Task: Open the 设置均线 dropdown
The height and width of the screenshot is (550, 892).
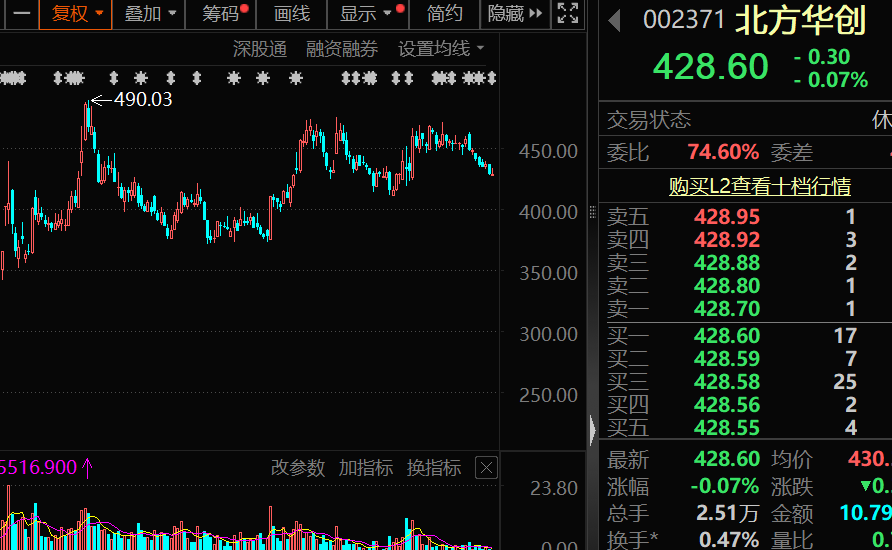Action: click(x=441, y=49)
